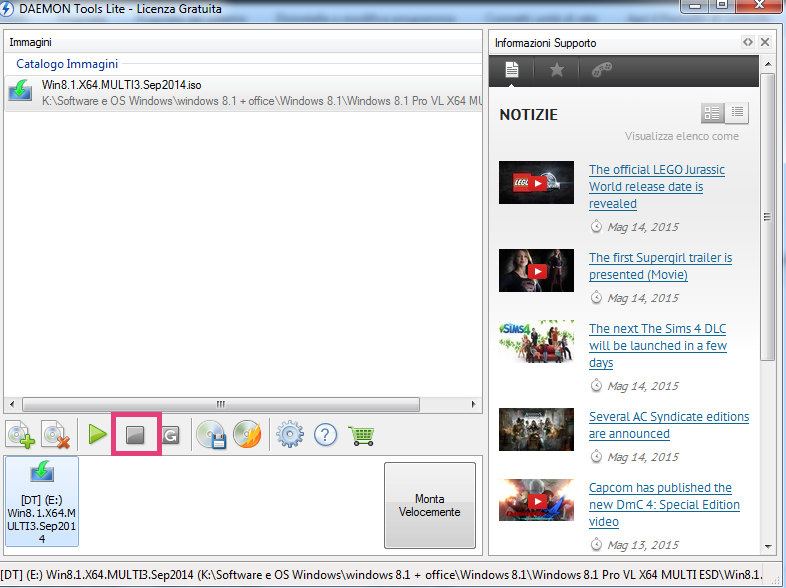Click the Remove Image toolbar icon

pos(56,435)
